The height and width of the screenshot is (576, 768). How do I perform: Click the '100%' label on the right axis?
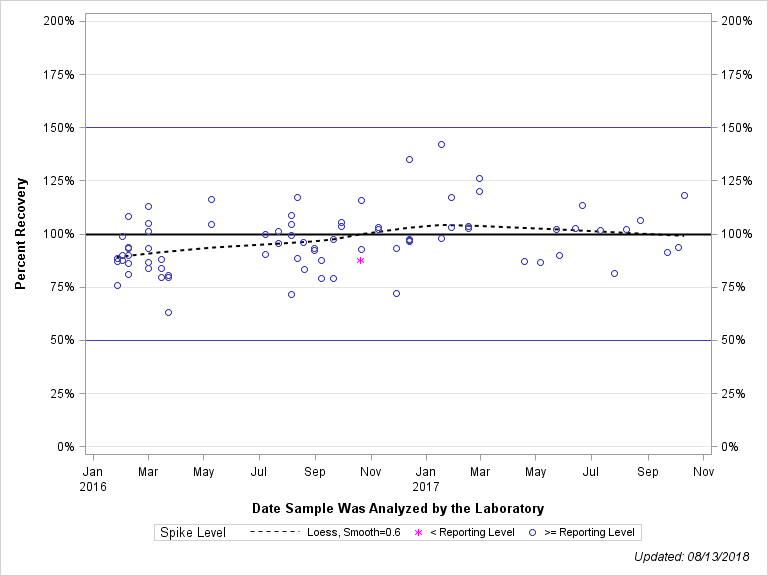point(737,234)
